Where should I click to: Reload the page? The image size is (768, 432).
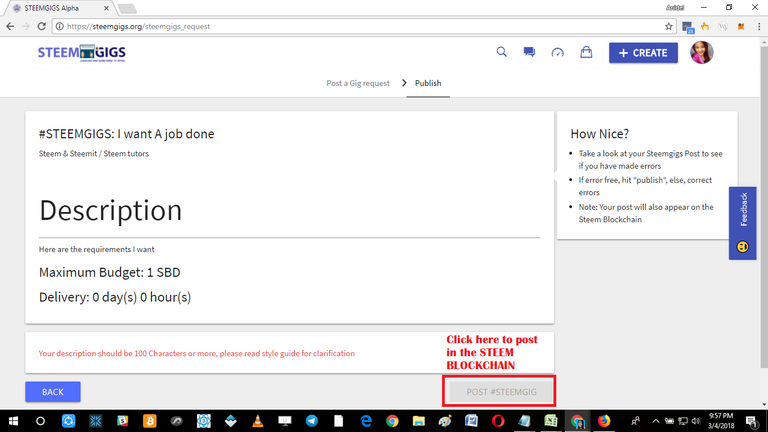pyautogui.click(x=42, y=26)
